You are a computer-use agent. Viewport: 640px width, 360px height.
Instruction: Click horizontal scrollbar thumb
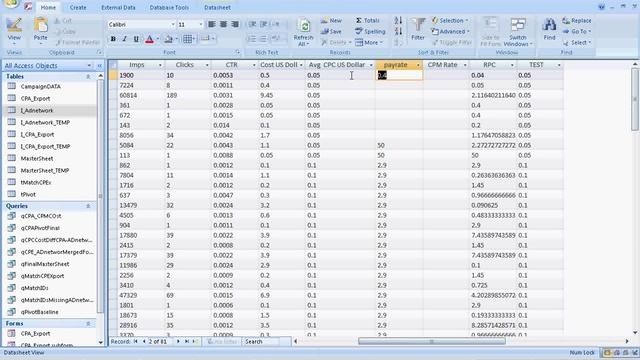(x=431, y=341)
